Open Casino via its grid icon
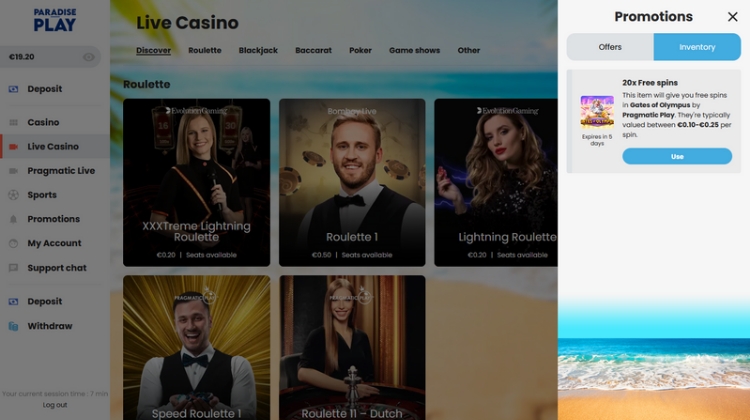750x420 pixels. (x=13, y=122)
